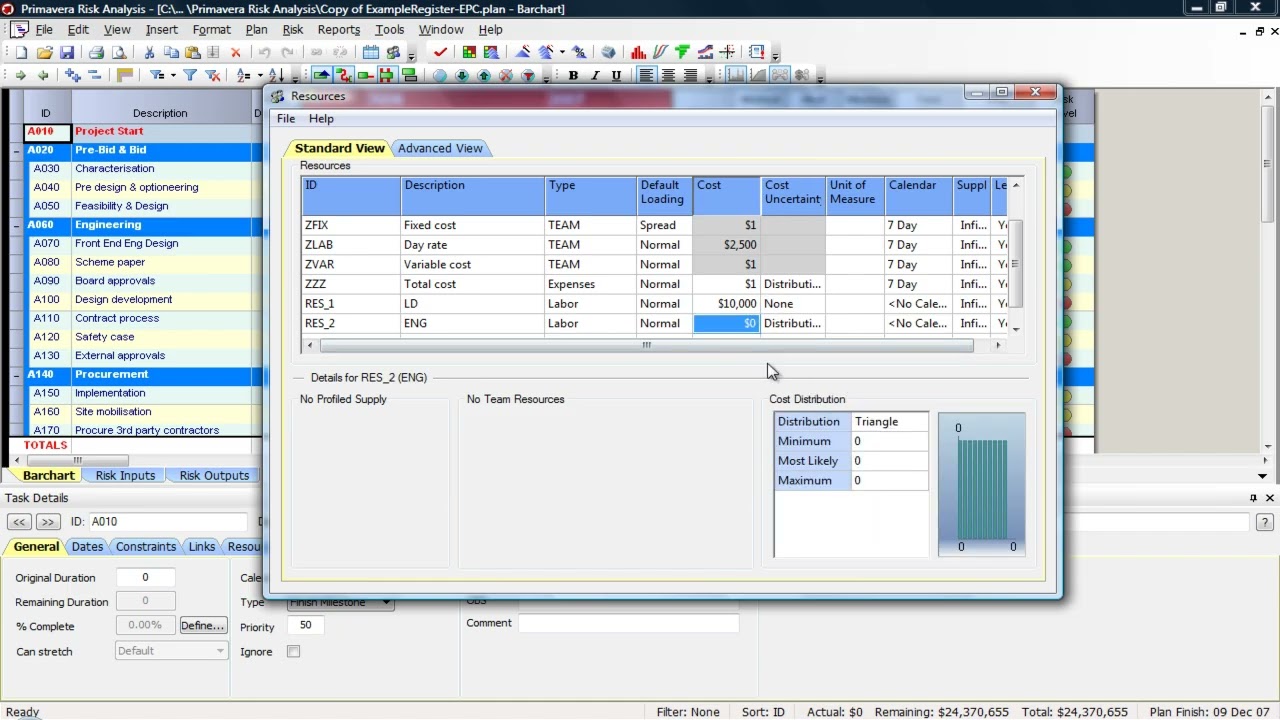Open the risk matrix grid icon
This screenshot has height=720, width=1280.
(469, 52)
